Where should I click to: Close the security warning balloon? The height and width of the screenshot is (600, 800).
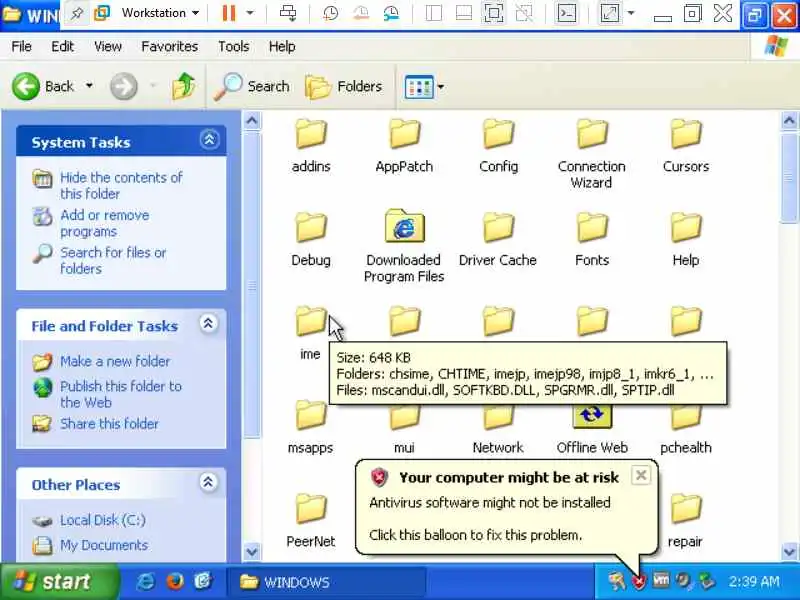641,476
